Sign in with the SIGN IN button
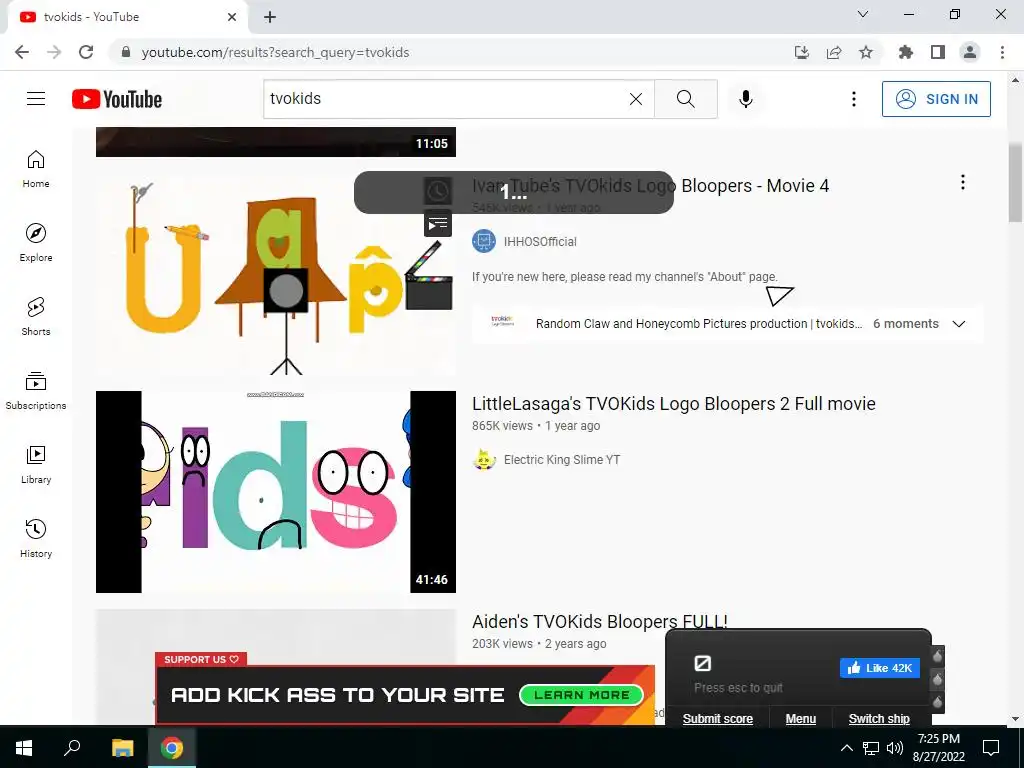 tap(936, 99)
